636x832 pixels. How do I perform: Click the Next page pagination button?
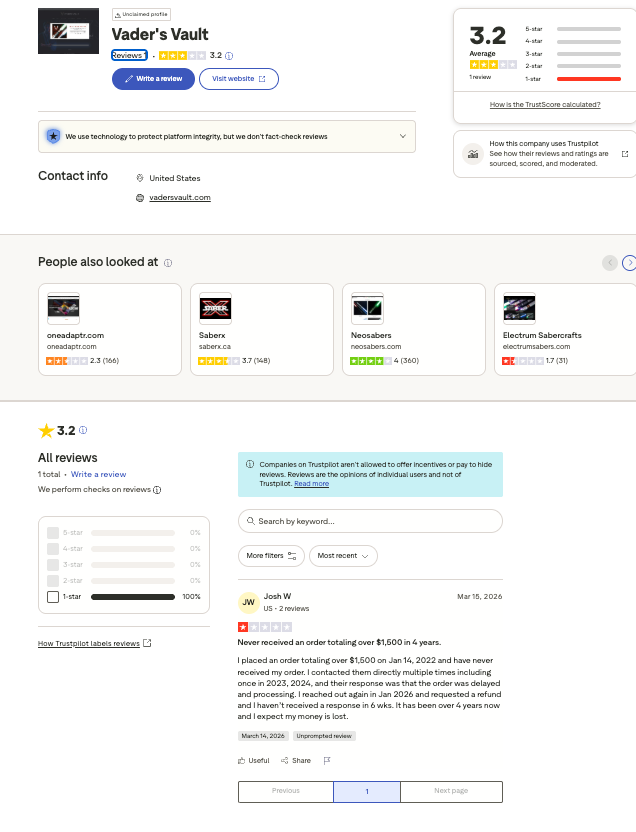pyautogui.click(x=451, y=791)
